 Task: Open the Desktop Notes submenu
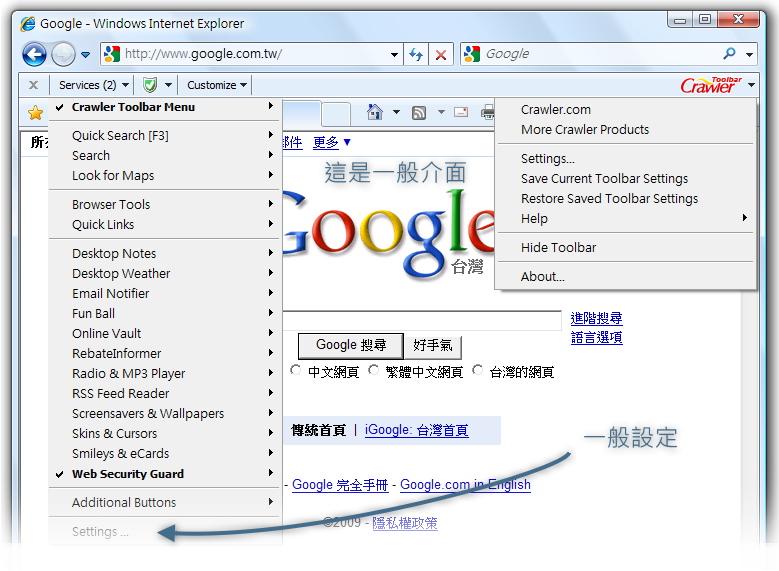click(165, 253)
